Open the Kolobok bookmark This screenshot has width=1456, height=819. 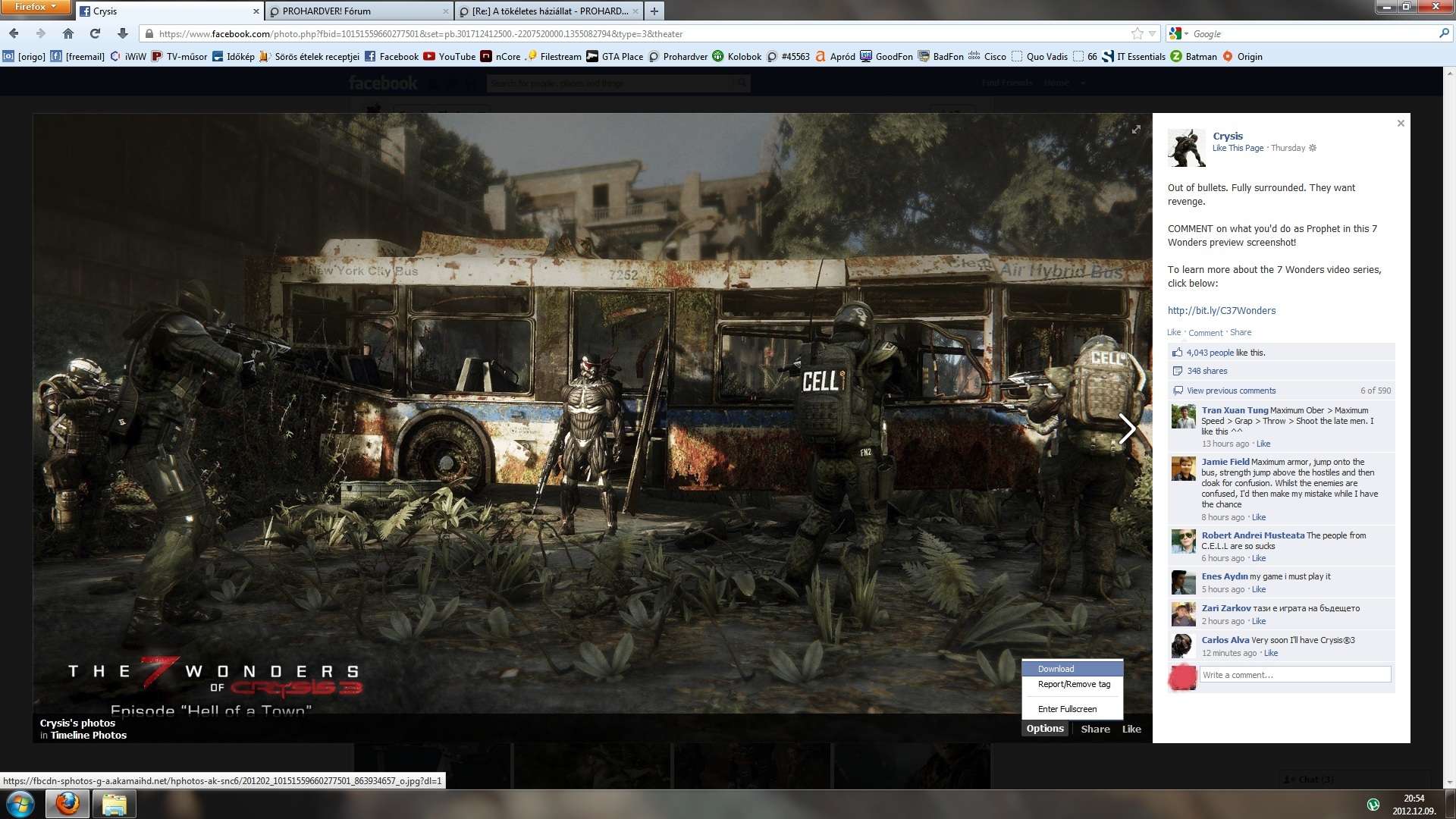[x=737, y=56]
